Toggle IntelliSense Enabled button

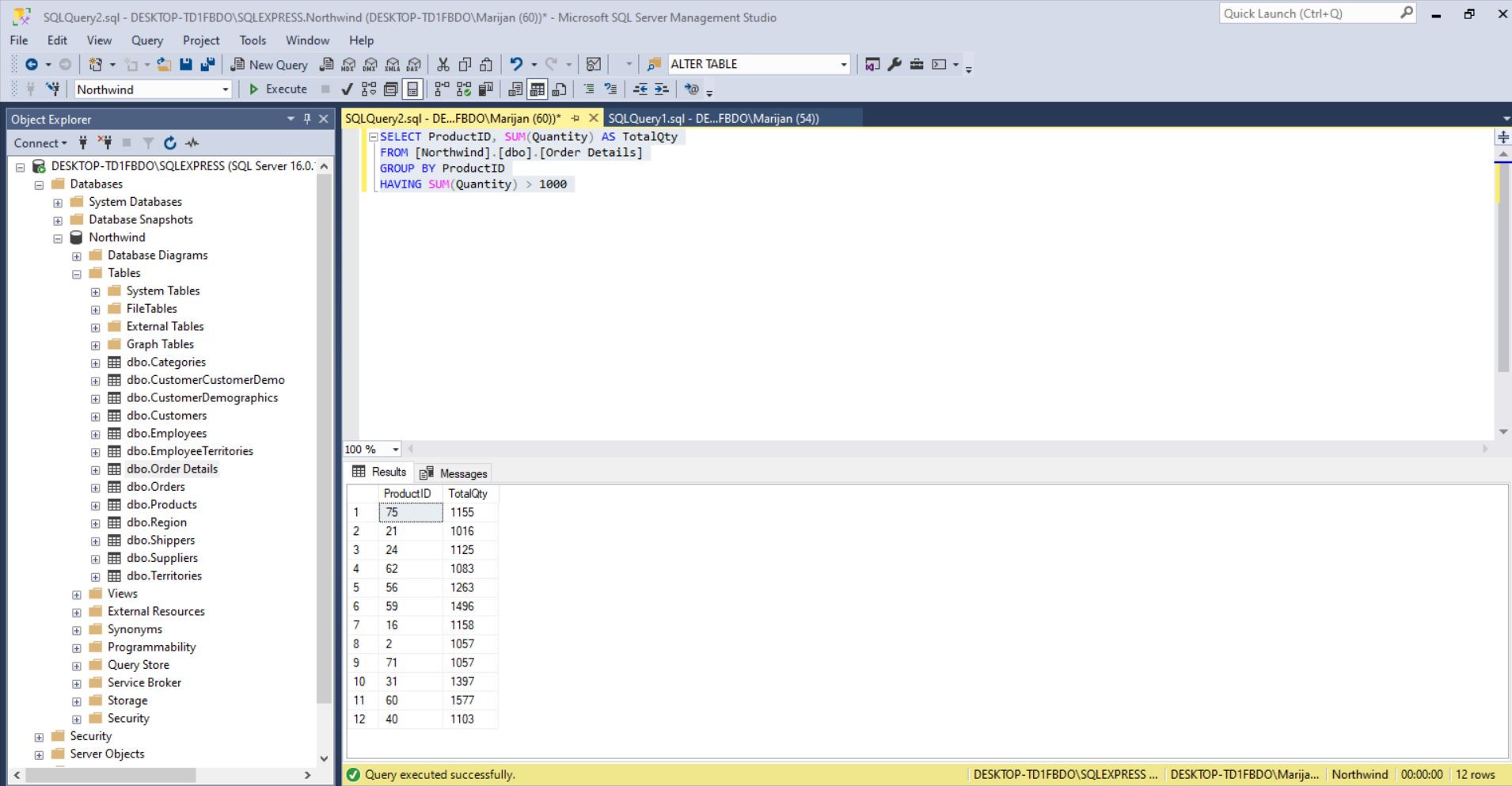pos(412,89)
